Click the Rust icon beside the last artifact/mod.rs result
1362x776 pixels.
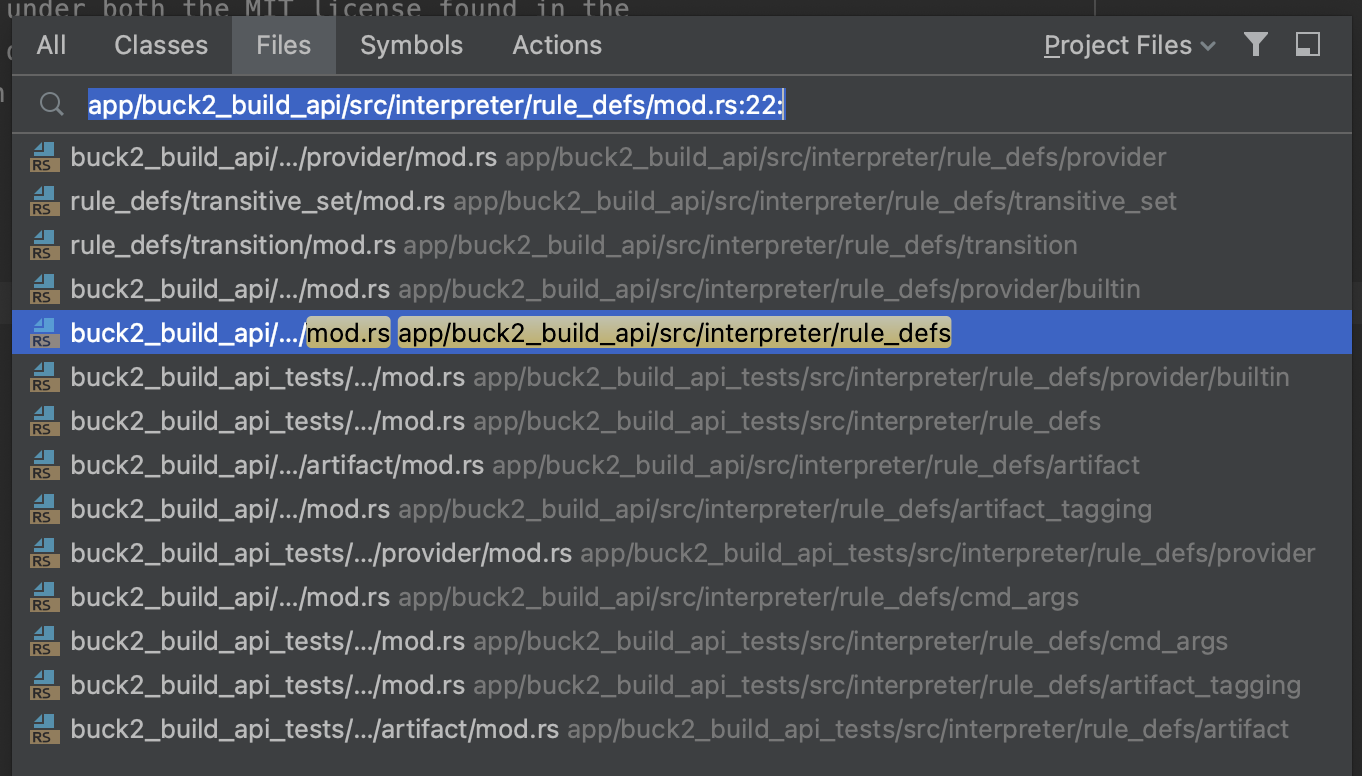coord(44,729)
